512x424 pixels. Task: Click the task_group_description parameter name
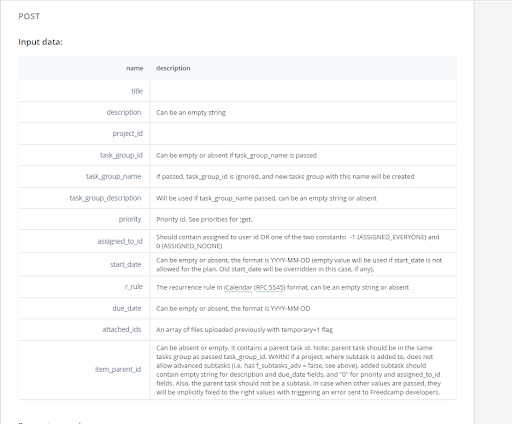point(105,198)
